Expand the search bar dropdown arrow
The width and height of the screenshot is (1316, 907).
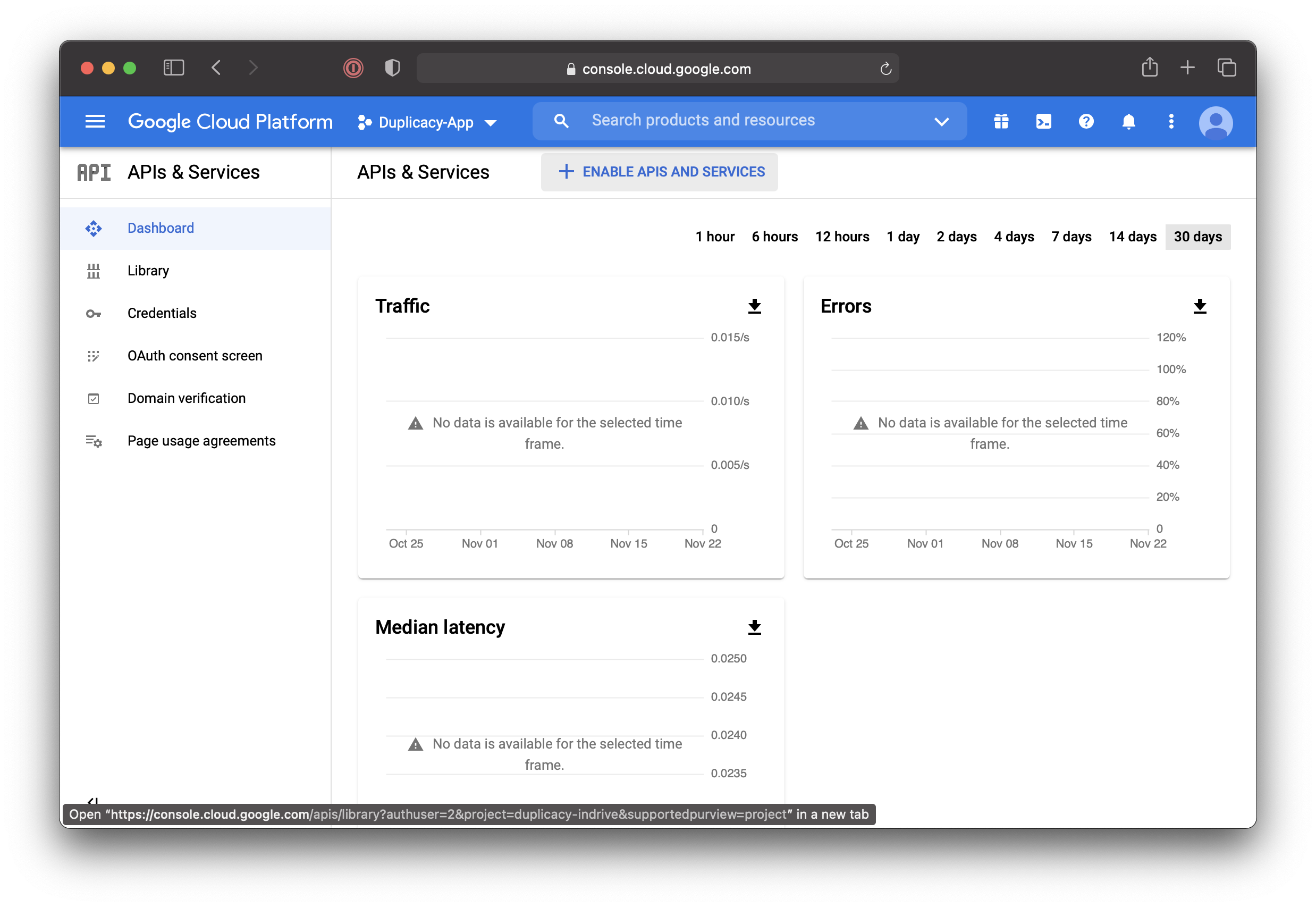[x=941, y=122]
